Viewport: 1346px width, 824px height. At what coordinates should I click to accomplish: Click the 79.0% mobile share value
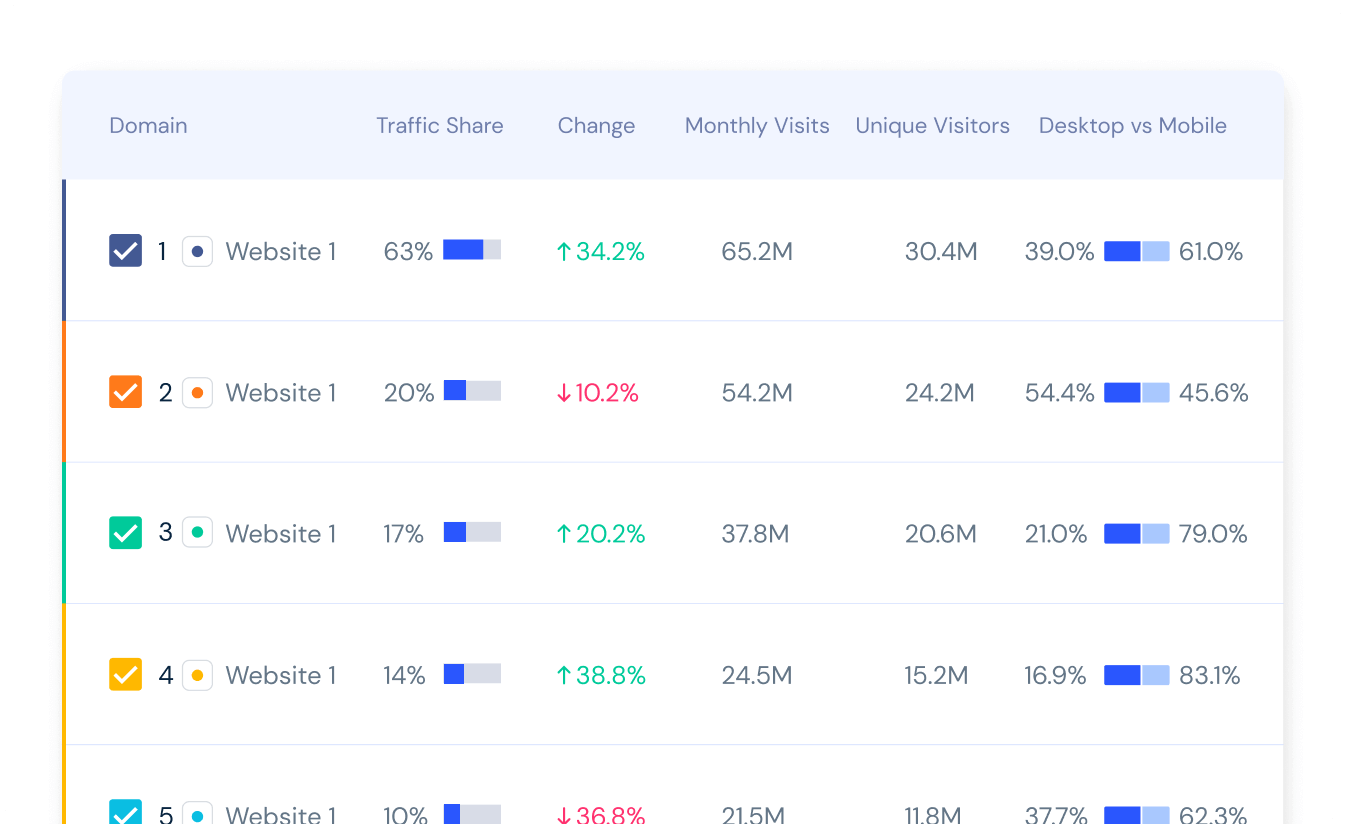pyautogui.click(x=1213, y=534)
